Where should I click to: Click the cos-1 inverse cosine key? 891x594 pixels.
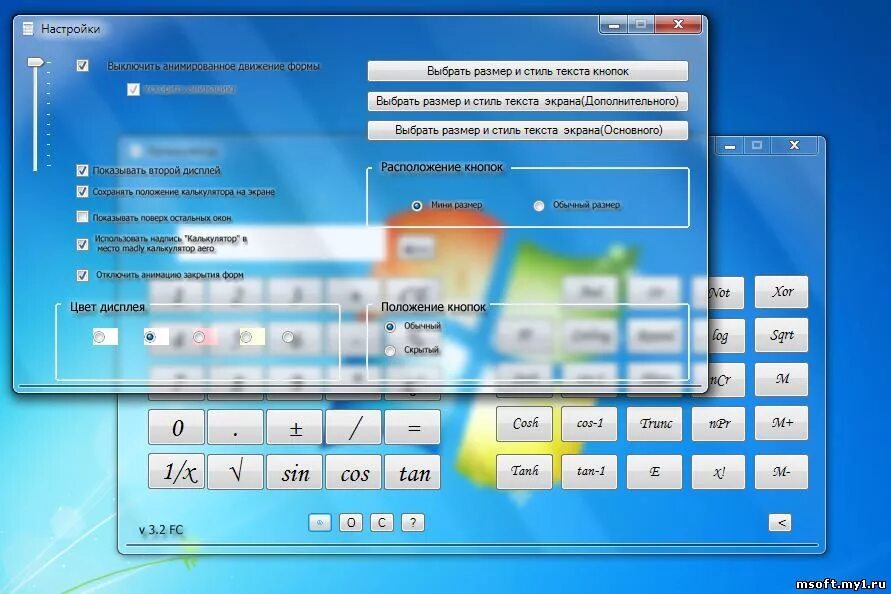[589, 423]
